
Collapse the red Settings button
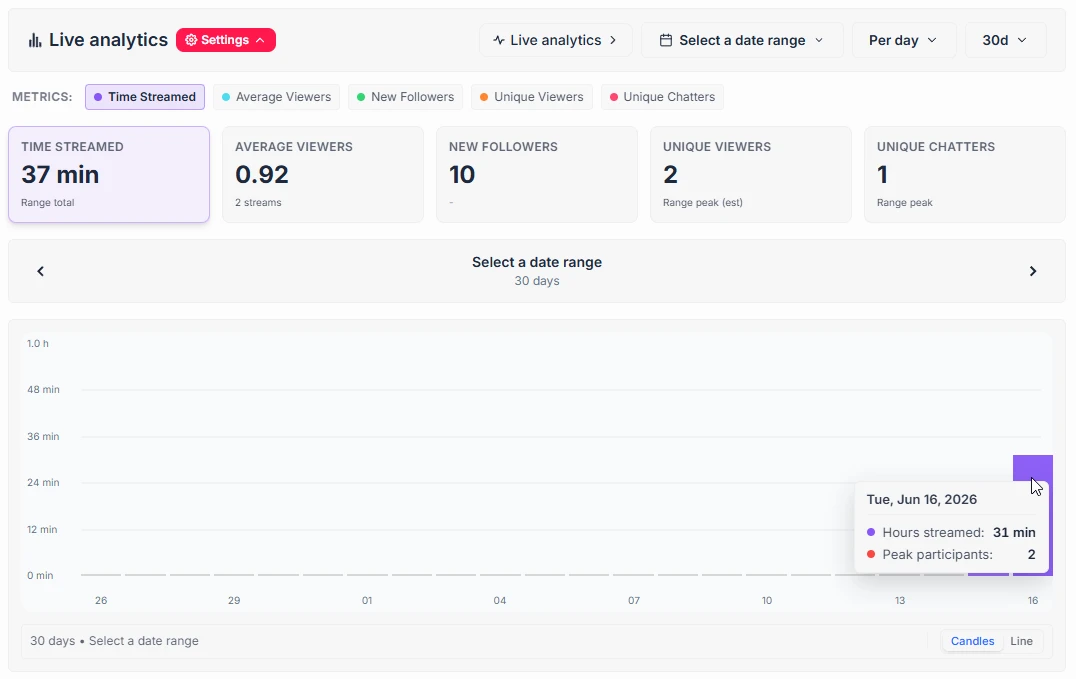(x=226, y=40)
